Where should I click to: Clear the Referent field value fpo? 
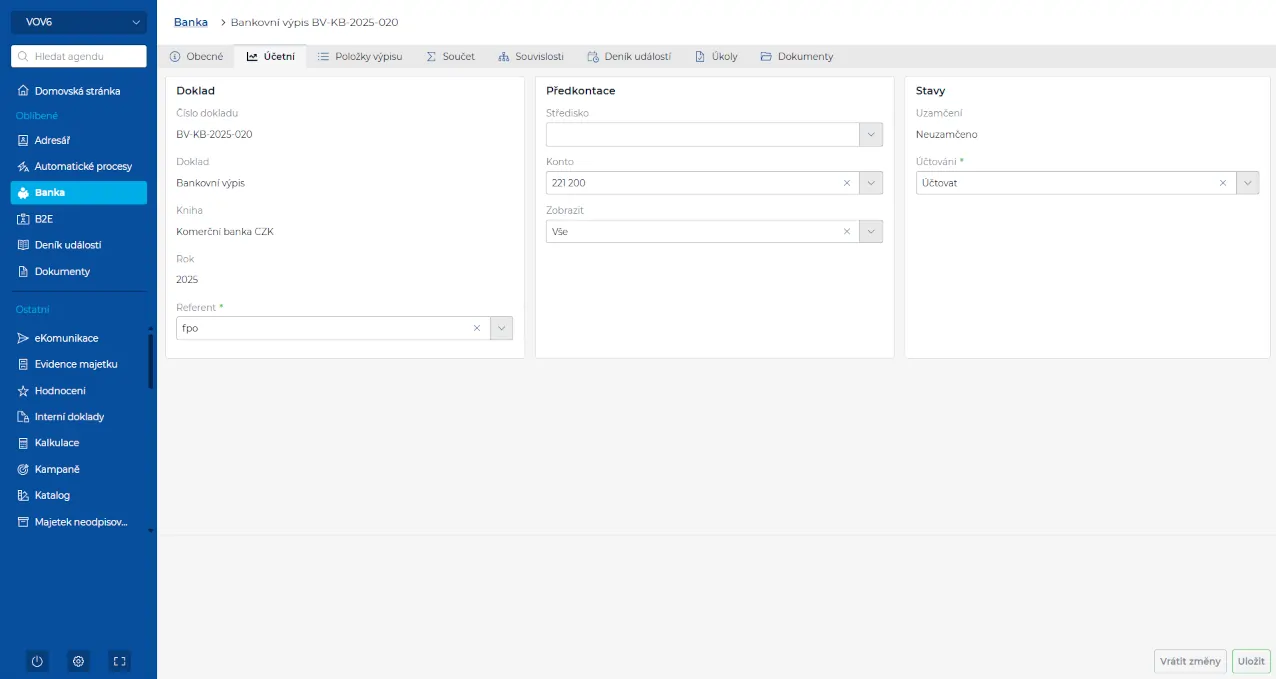[477, 328]
